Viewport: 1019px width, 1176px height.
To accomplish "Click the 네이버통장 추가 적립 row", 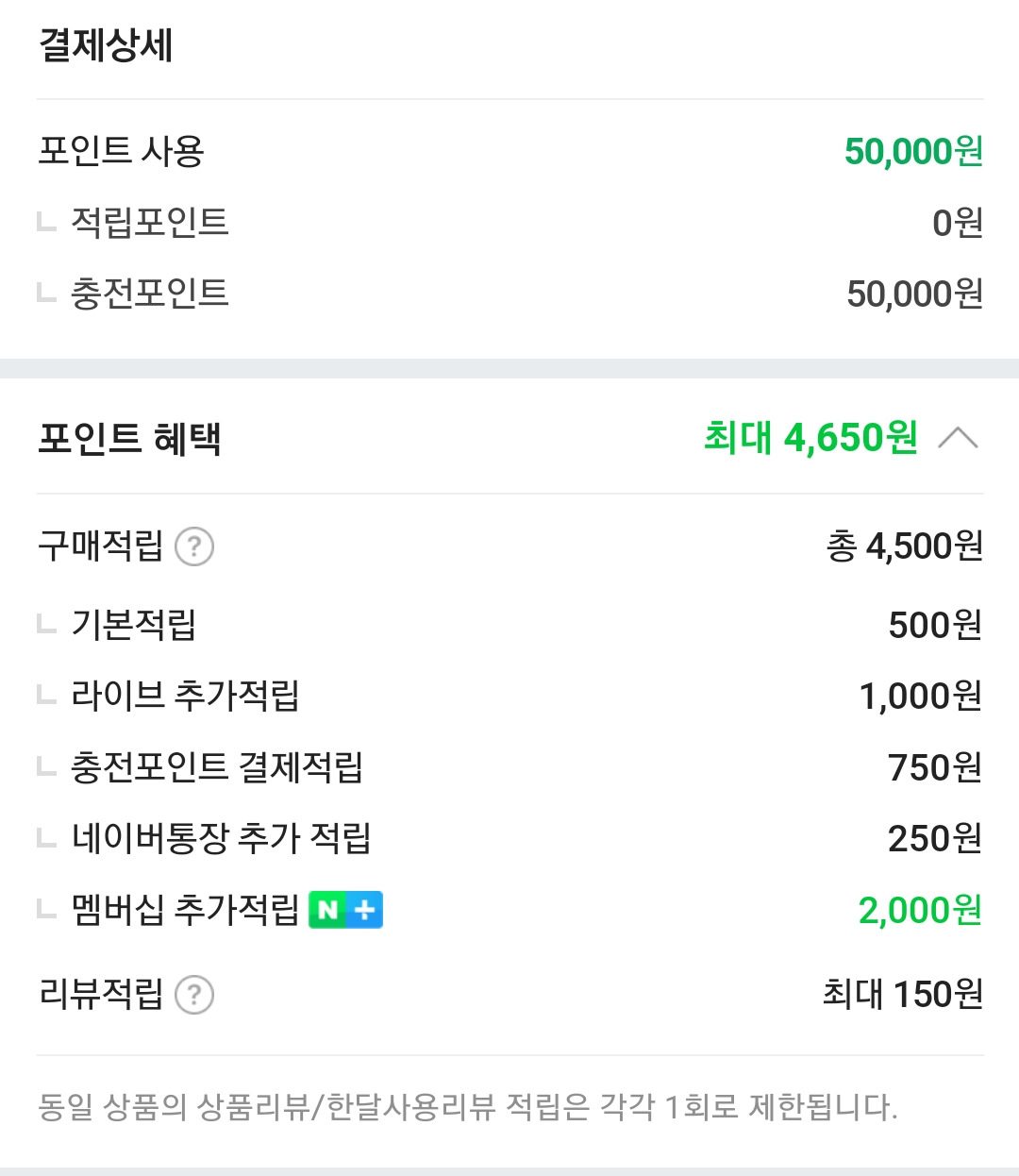I will [221, 838].
